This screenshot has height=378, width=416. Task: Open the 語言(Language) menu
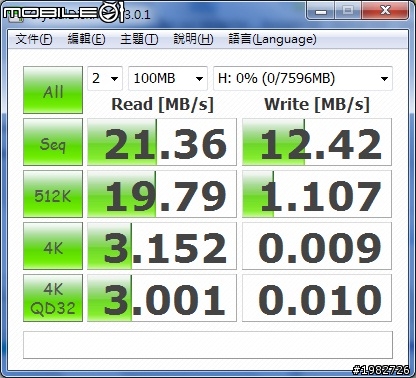272,39
